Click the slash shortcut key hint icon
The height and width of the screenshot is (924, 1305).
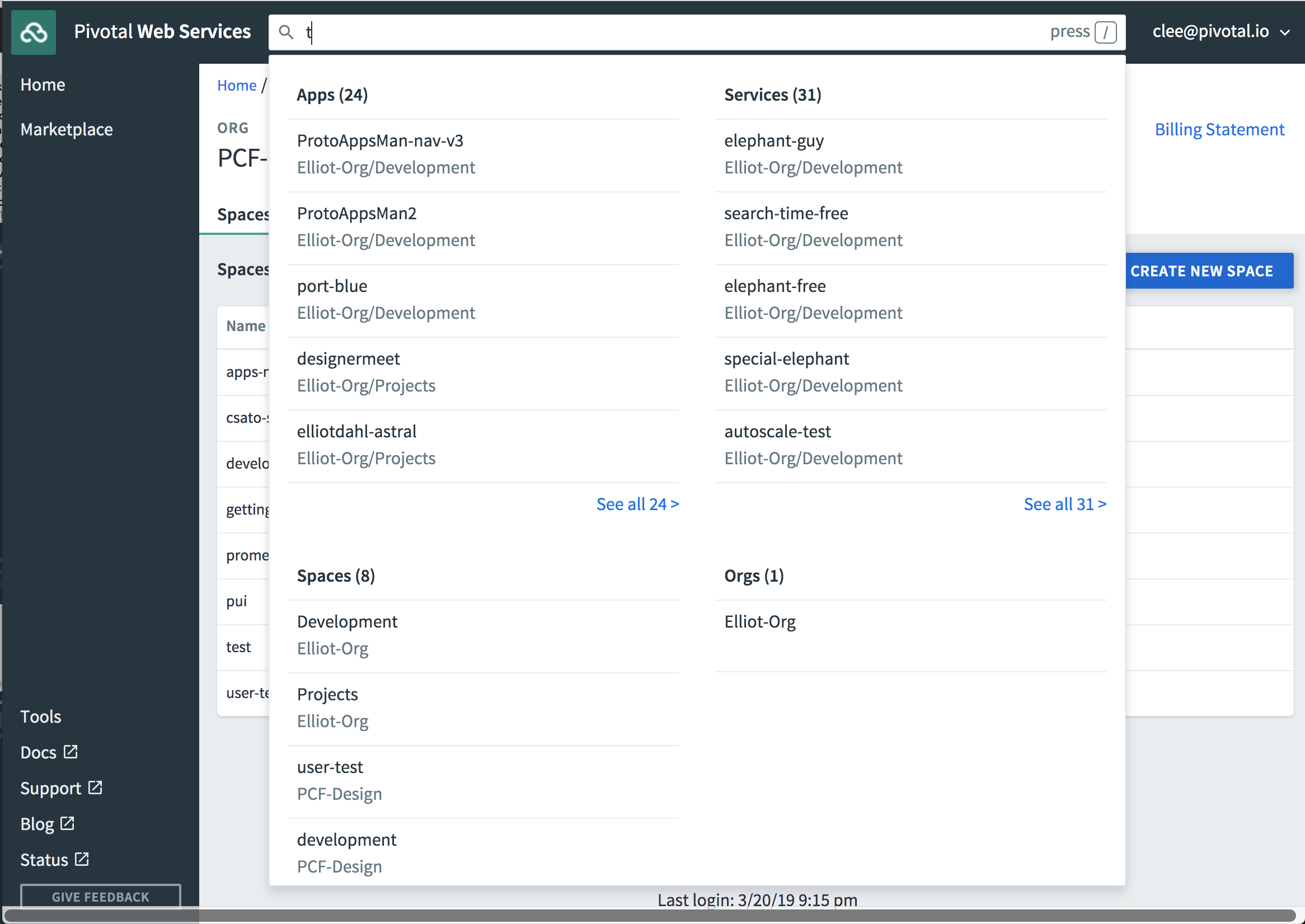(x=1105, y=32)
